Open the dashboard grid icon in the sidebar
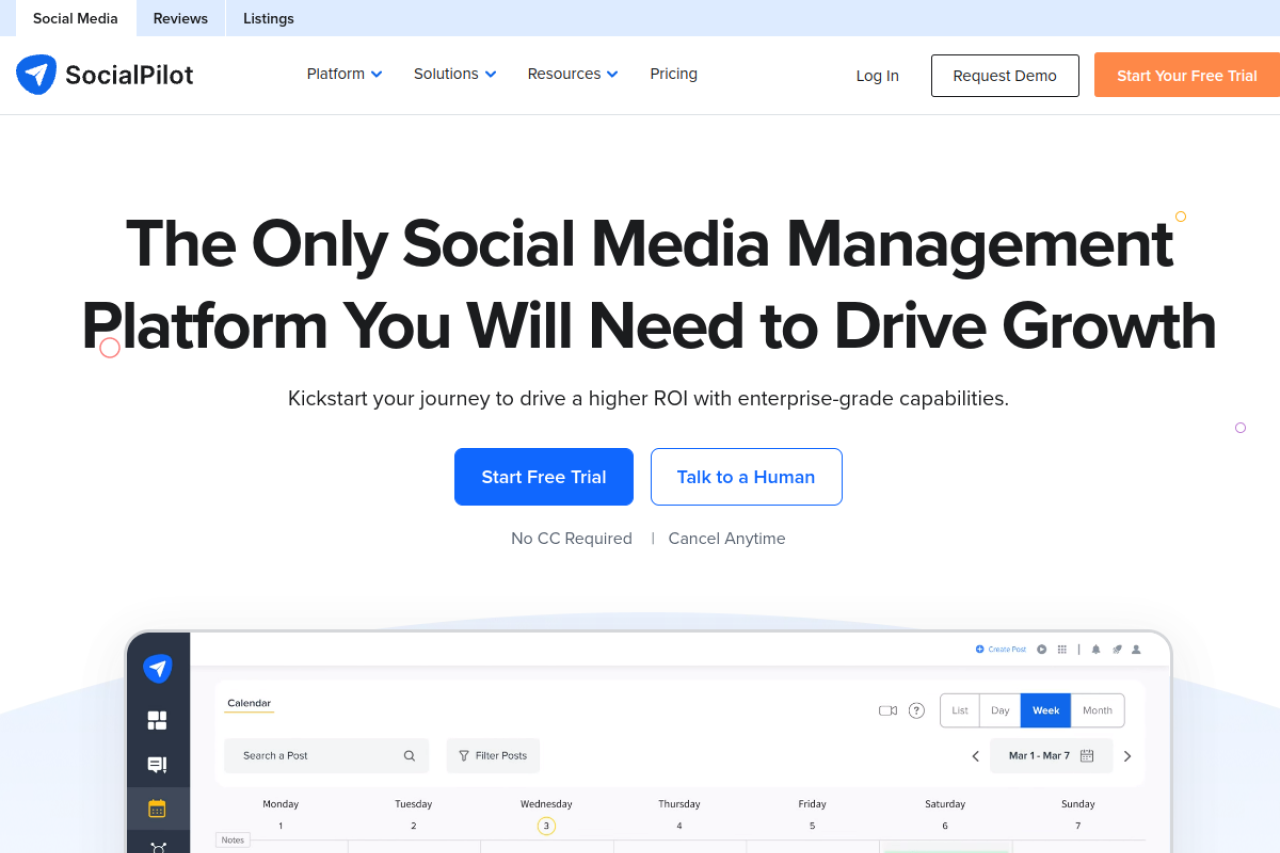 (x=157, y=721)
